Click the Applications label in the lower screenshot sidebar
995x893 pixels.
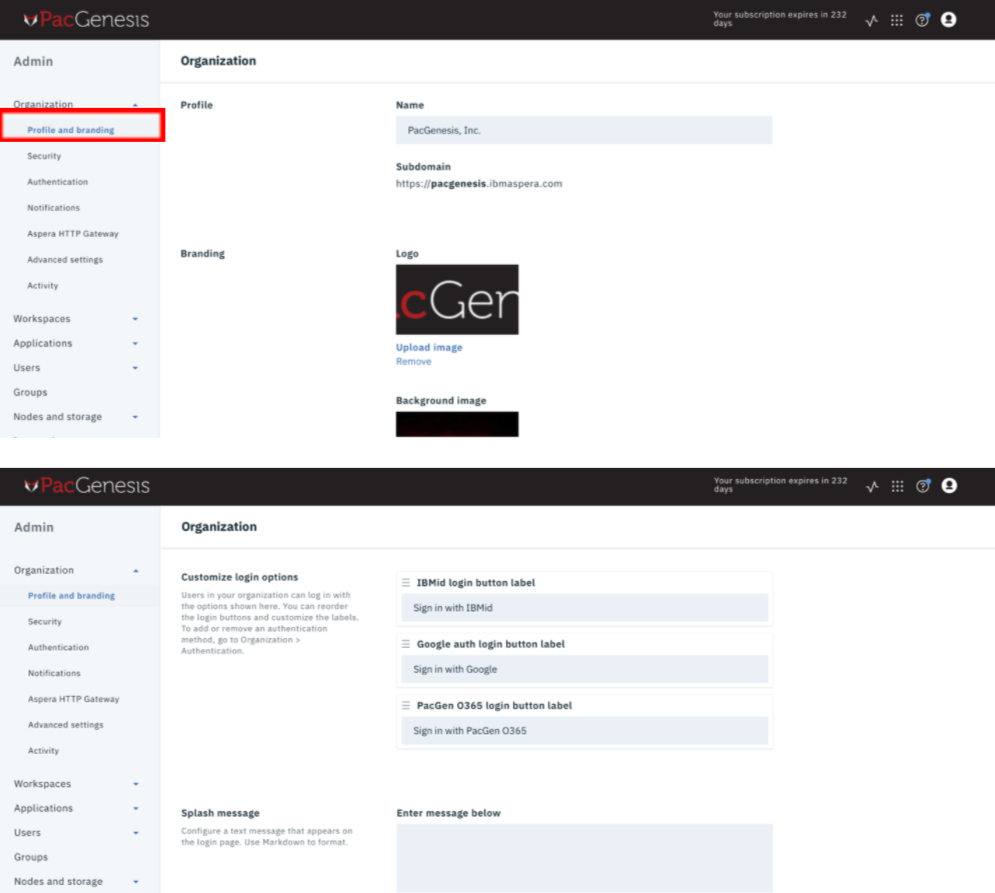[43, 809]
